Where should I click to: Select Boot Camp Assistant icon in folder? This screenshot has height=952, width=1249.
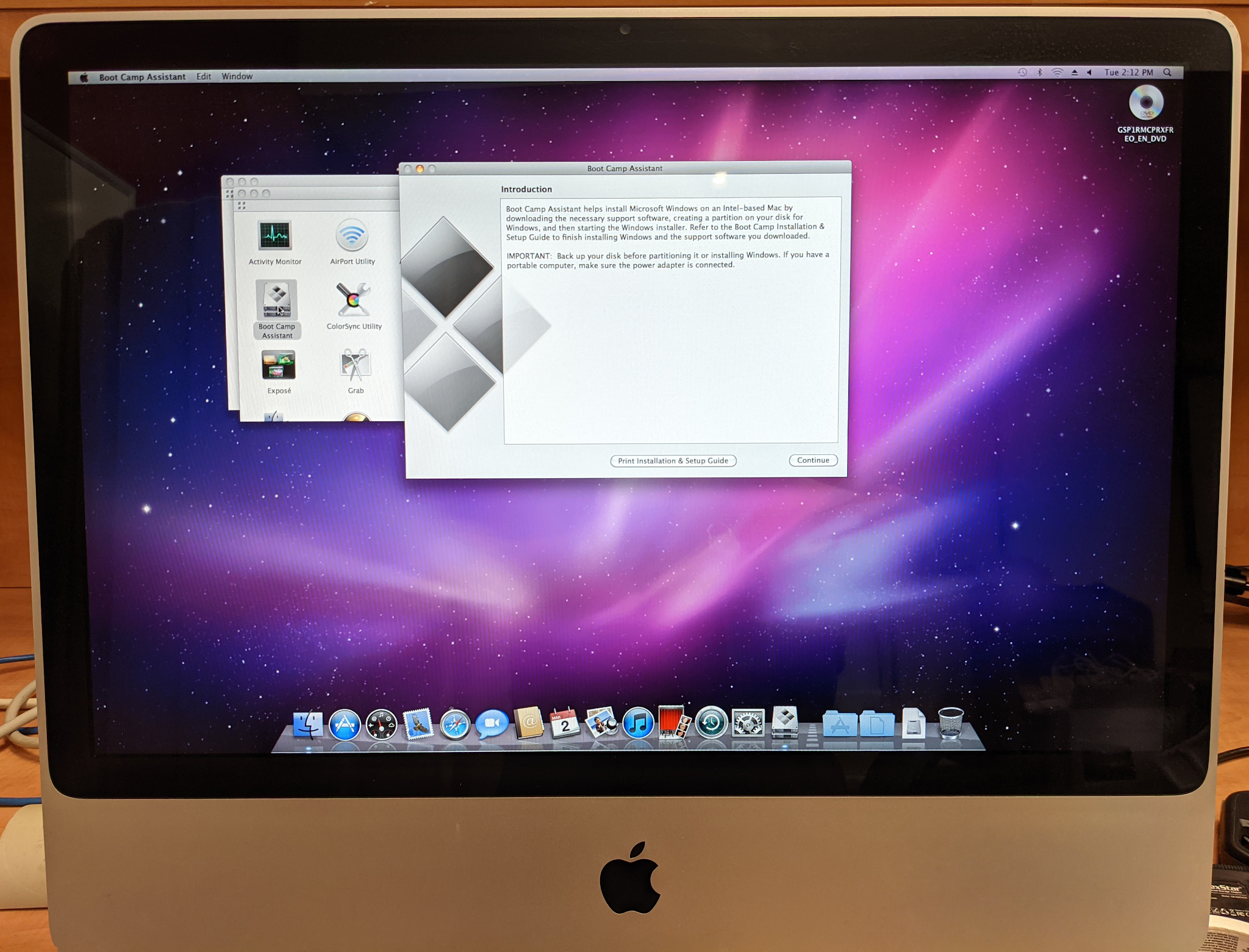pos(276,300)
